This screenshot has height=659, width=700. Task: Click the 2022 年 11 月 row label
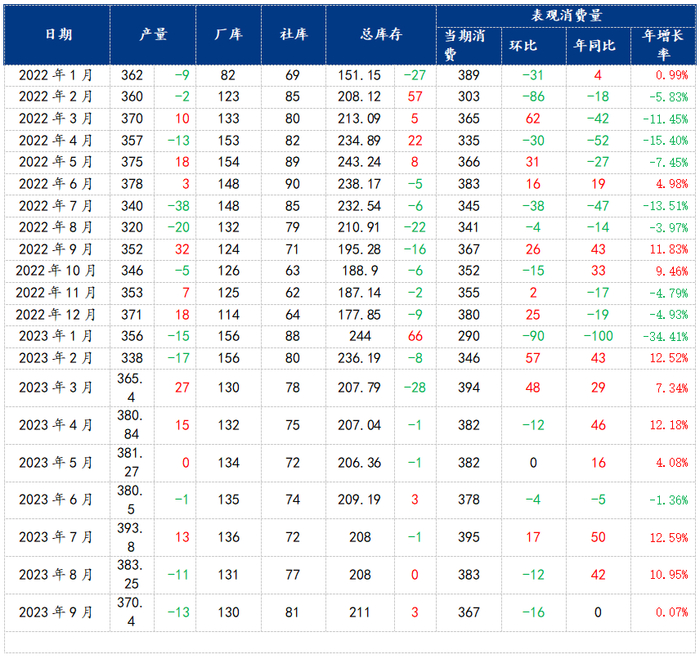[x=56, y=292]
